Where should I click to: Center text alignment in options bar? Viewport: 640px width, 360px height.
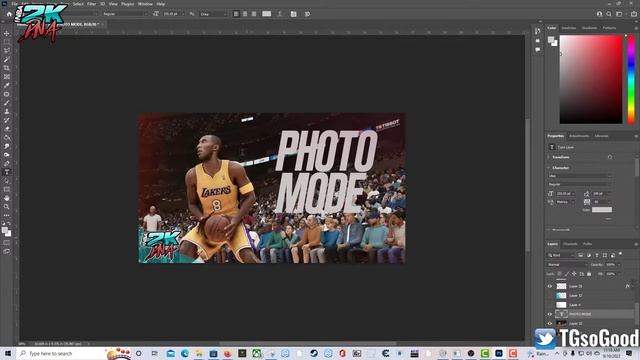(245, 14)
